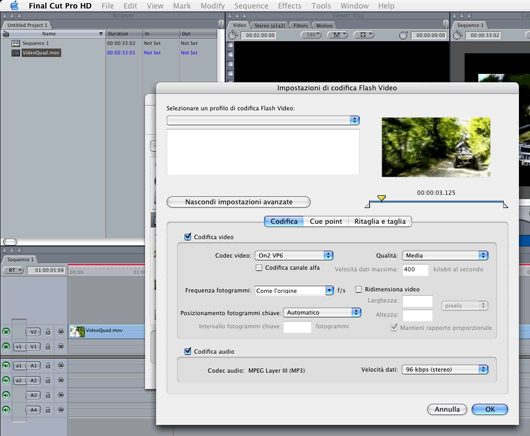Toggle Auto Select on track V1
This screenshot has height=436, width=530.
pyautogui.click(x=61, y=346)
